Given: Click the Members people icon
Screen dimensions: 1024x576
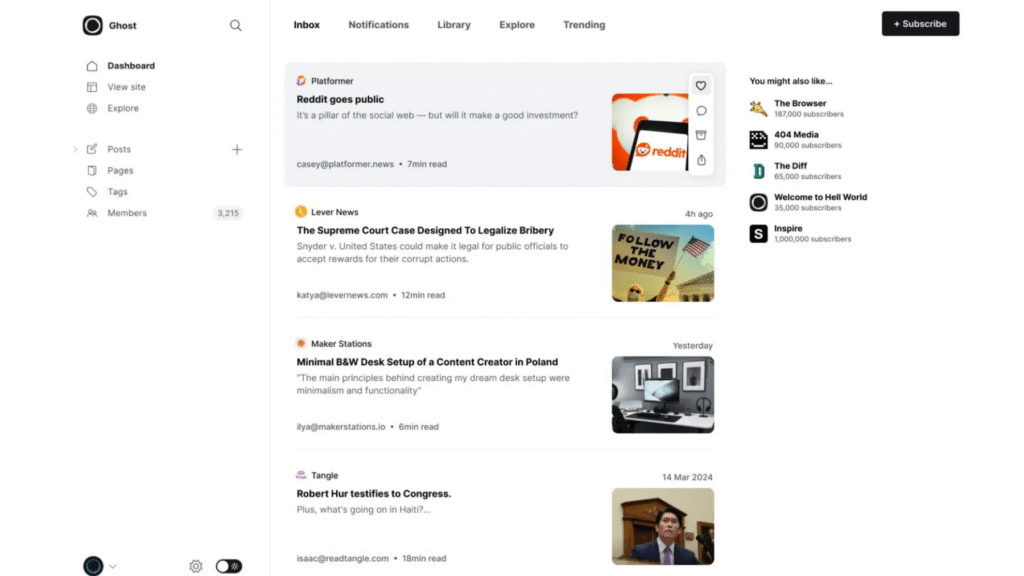Looking at the screenshot, I should [x=92, y=213].
